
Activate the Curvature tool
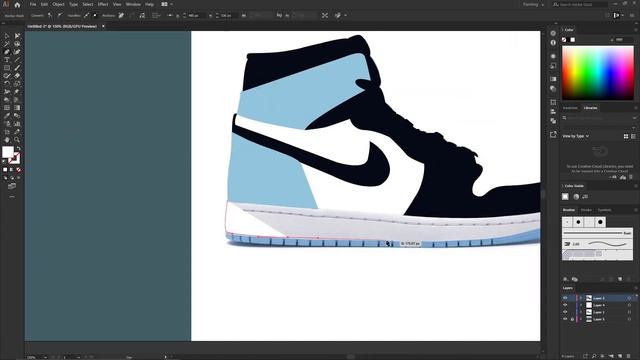click(17, 52)
